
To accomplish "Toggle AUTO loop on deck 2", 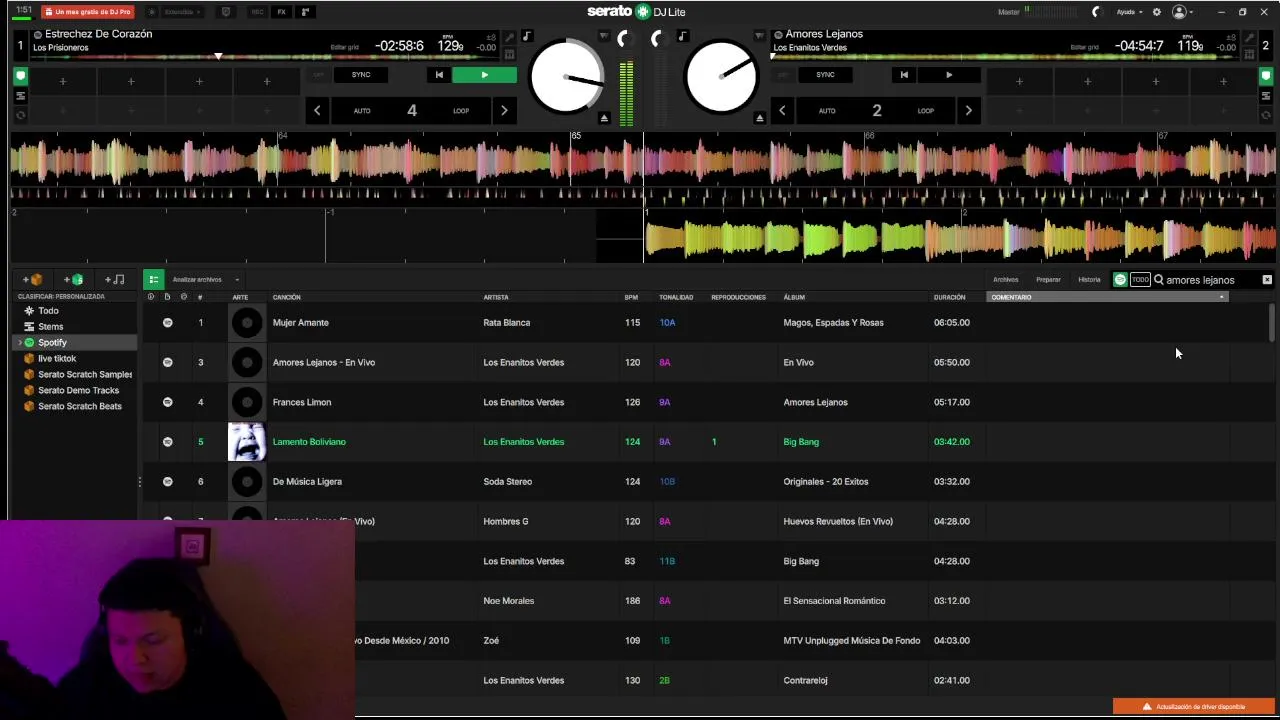I will 827,111.
